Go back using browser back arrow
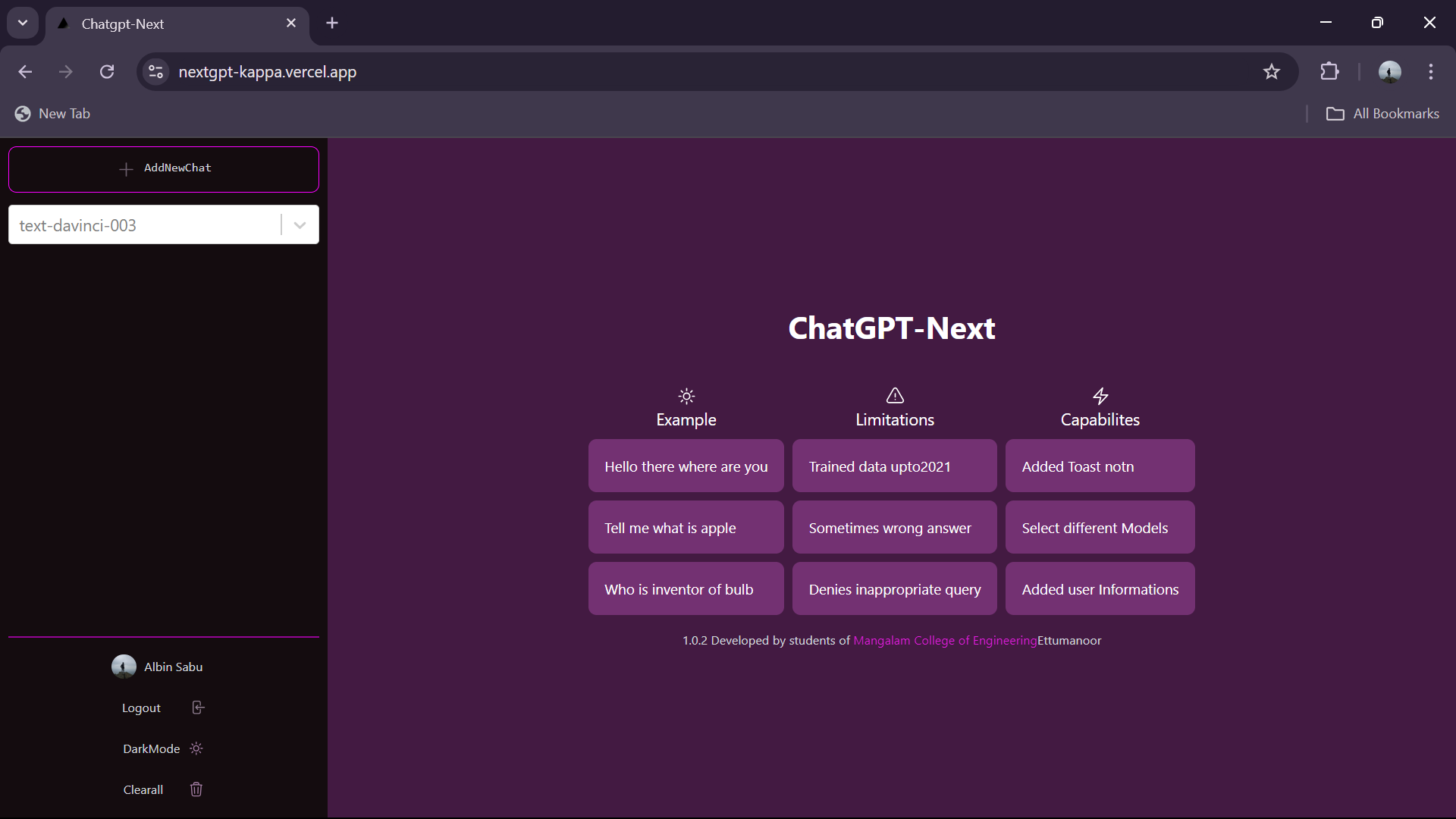This screenshot has width=1456, height=819. coord(25,71)
